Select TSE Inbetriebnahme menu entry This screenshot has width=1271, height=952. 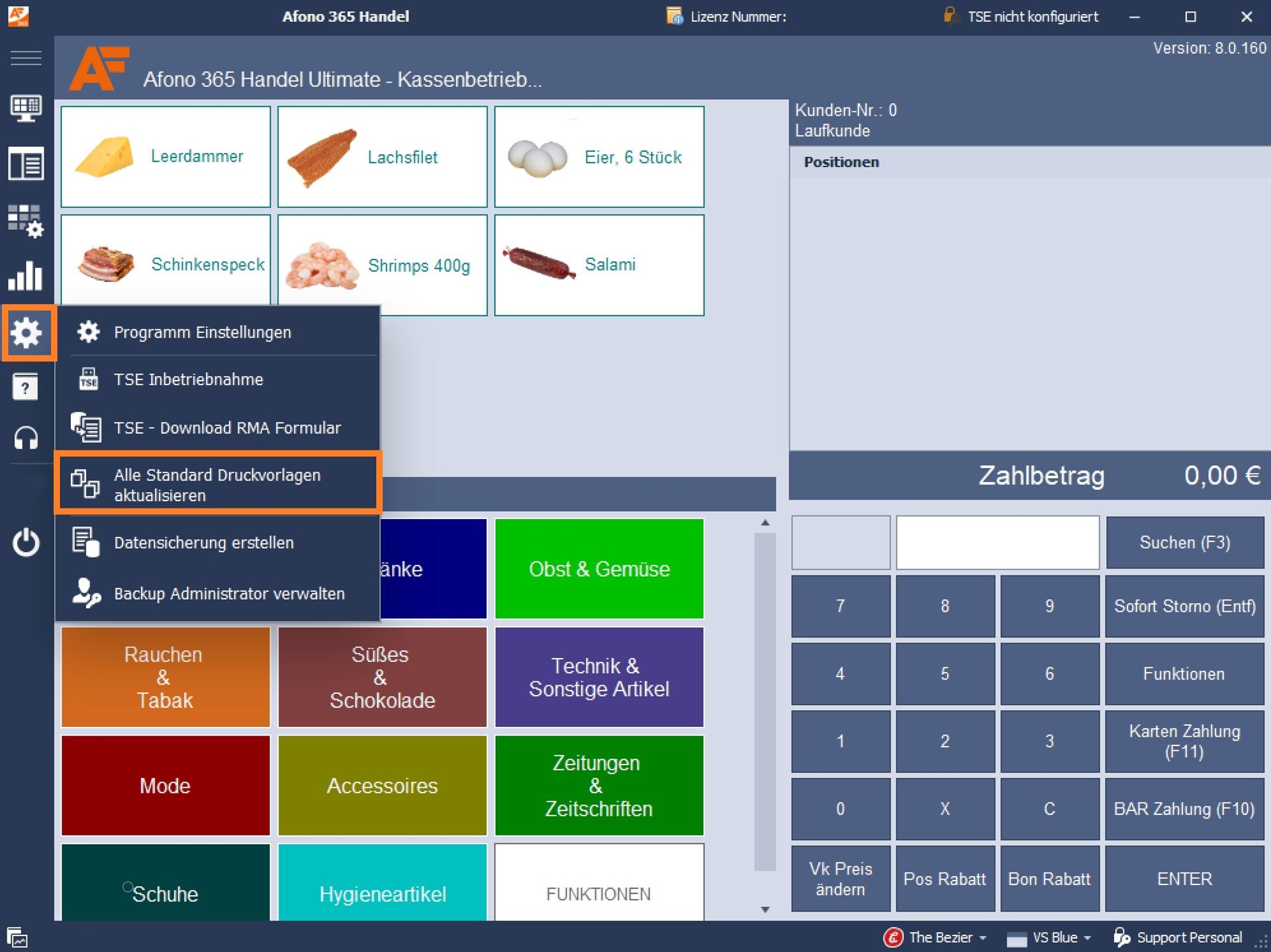218,379
